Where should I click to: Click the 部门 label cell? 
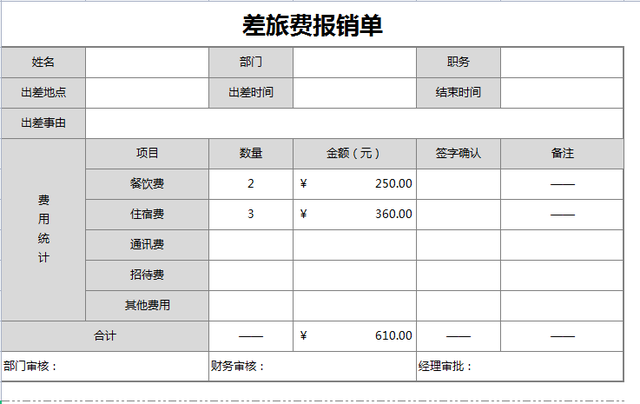(251, 62)
